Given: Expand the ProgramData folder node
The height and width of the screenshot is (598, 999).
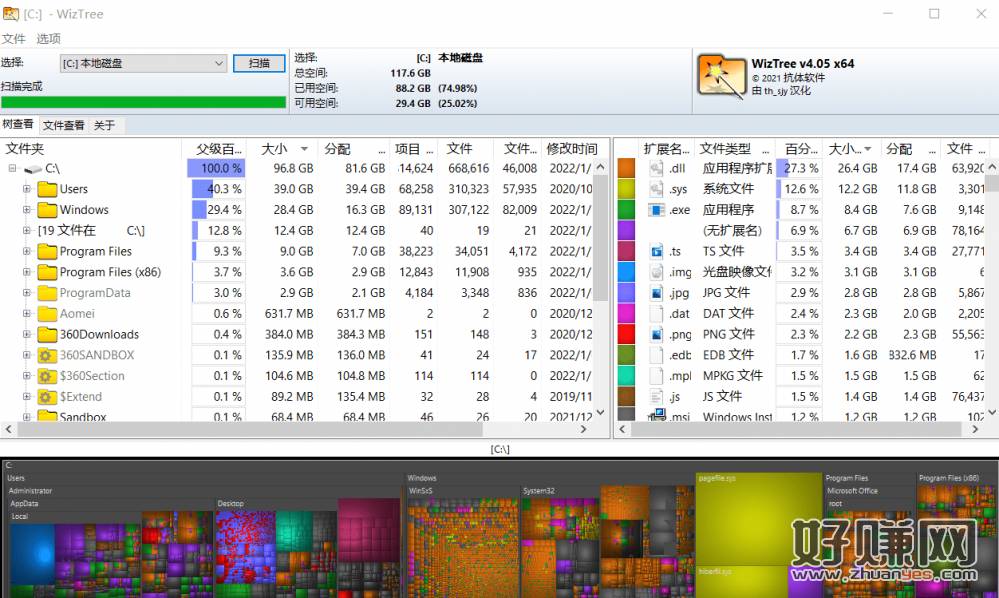Looking at the screenshot, I should coord(27,293).
